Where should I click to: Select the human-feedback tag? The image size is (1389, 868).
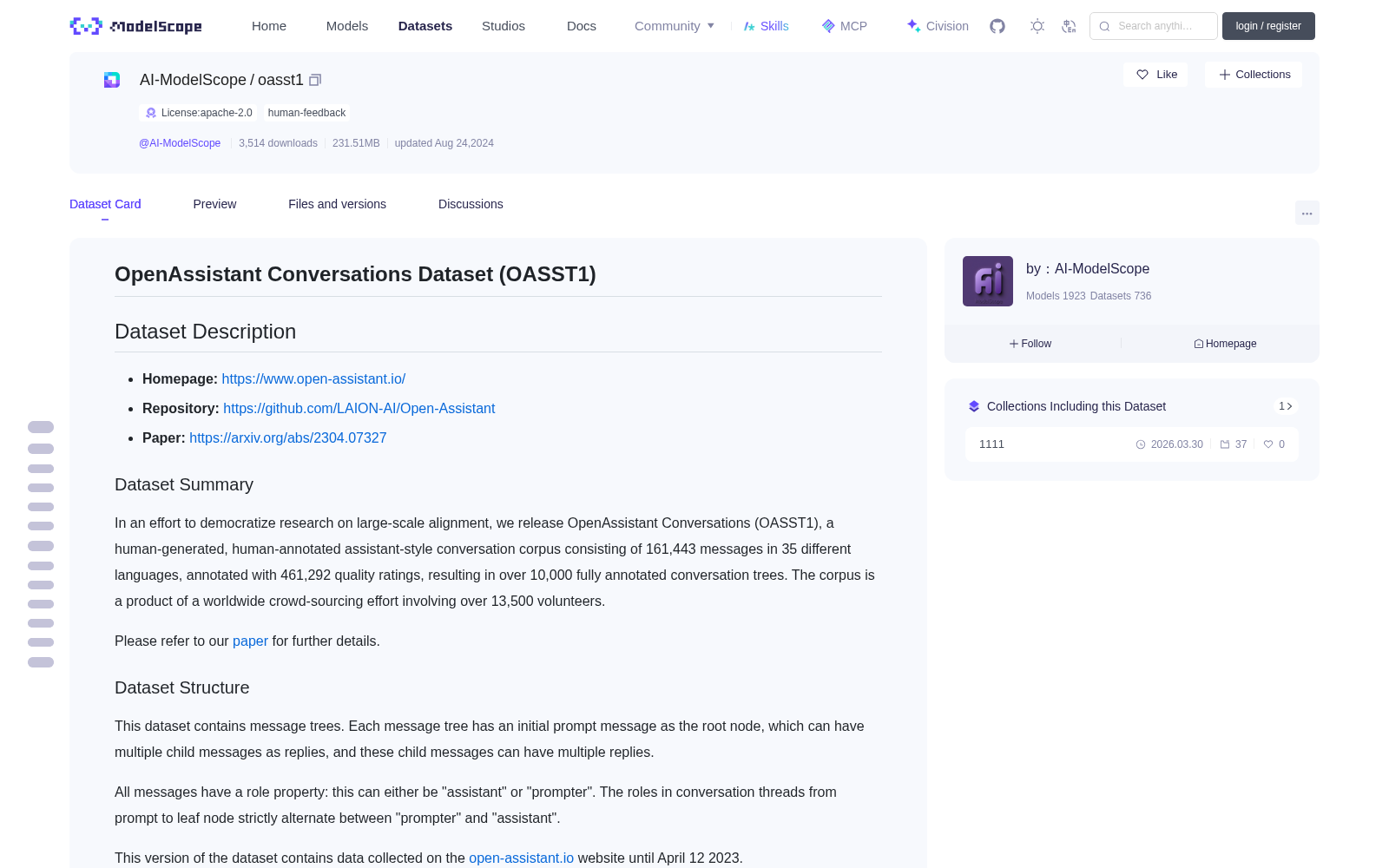click(x=306, y=113)
